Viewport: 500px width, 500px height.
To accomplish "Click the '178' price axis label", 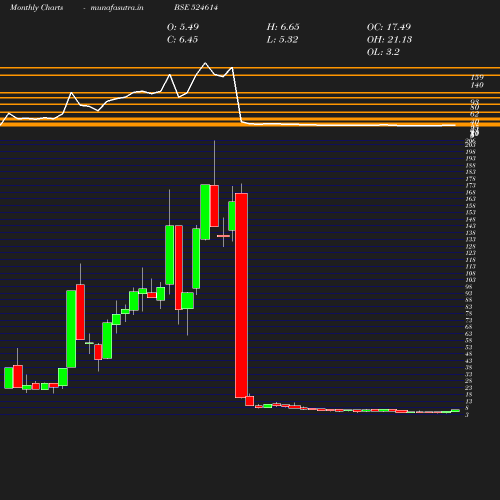I will click(x=470, y=179).
